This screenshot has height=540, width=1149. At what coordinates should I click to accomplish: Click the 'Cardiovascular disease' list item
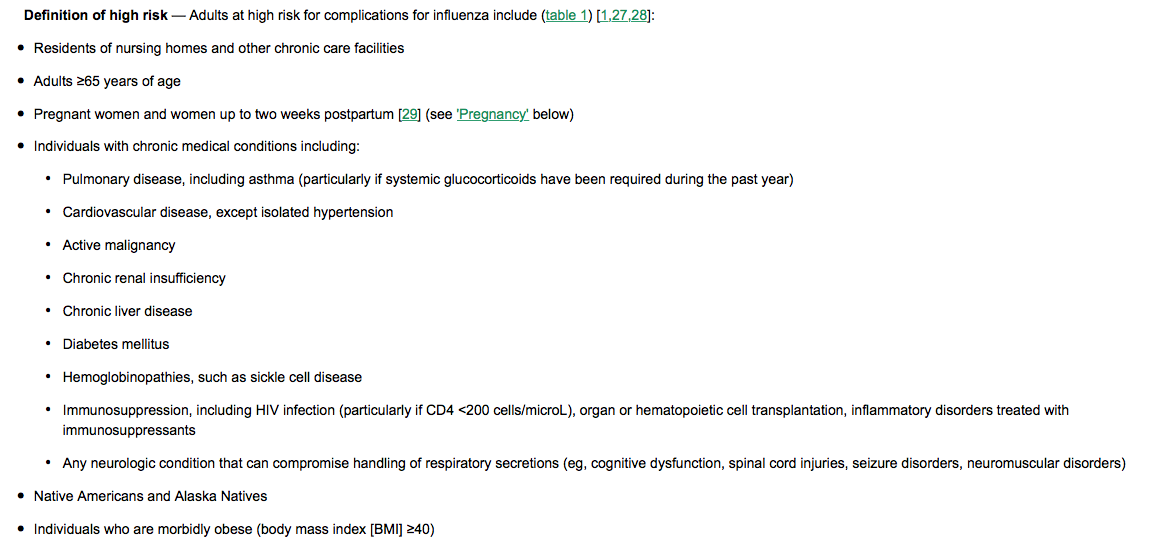tap(228, 212)
